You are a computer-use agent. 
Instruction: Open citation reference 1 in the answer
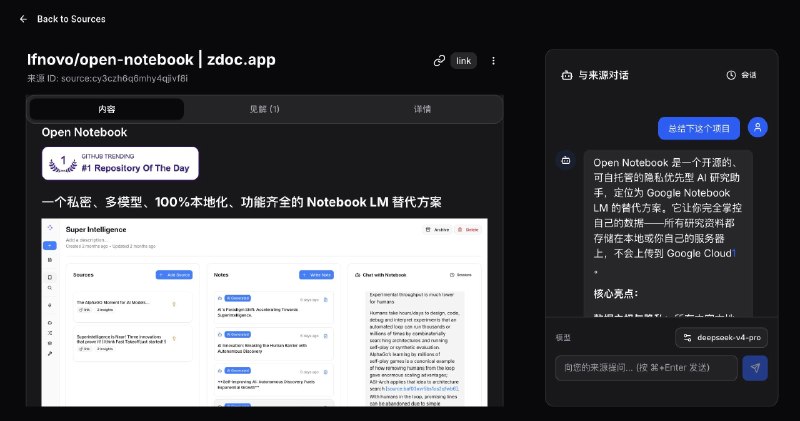(x=734, y=253)
